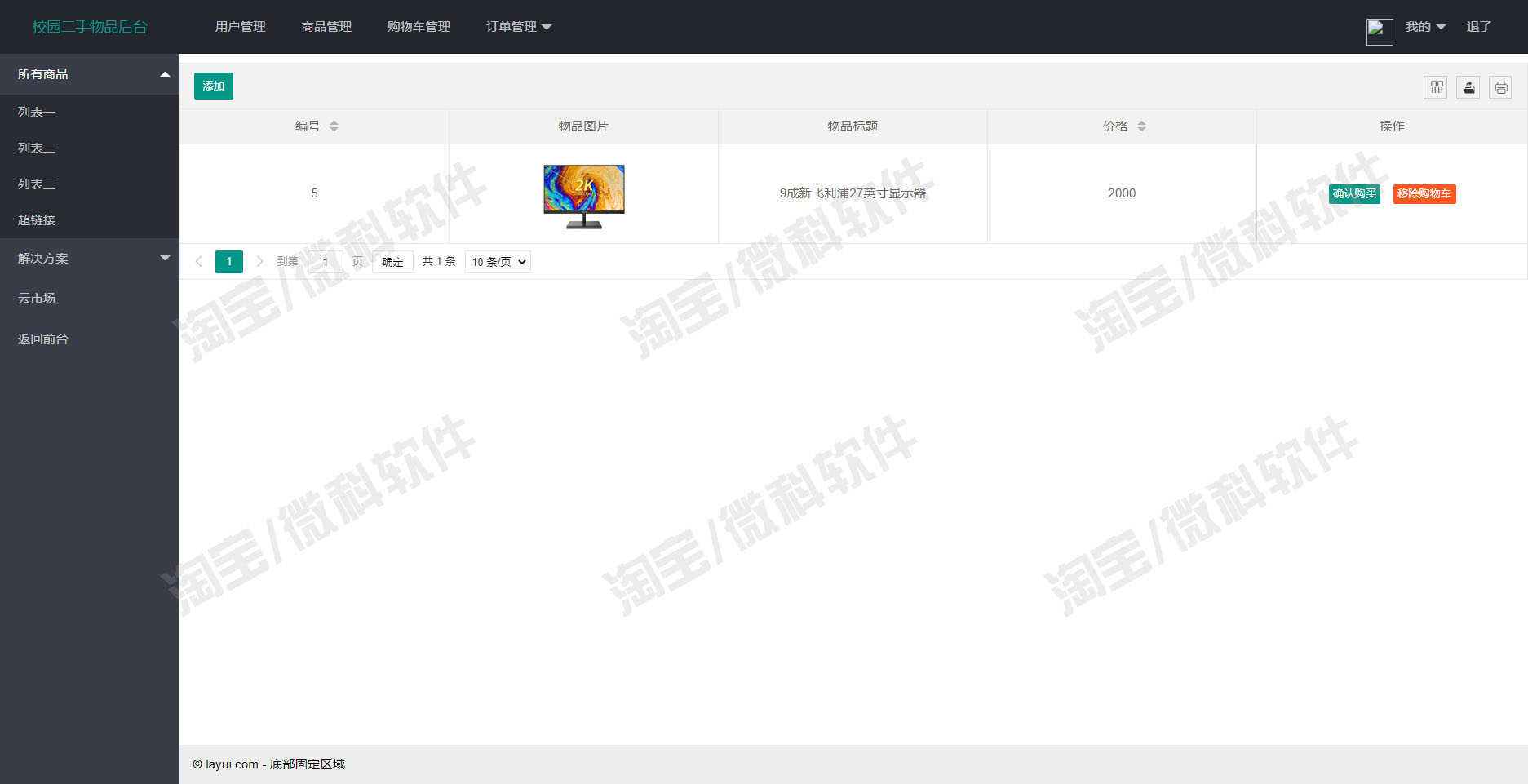Open the monitor product thumbnail

[584, 196]
